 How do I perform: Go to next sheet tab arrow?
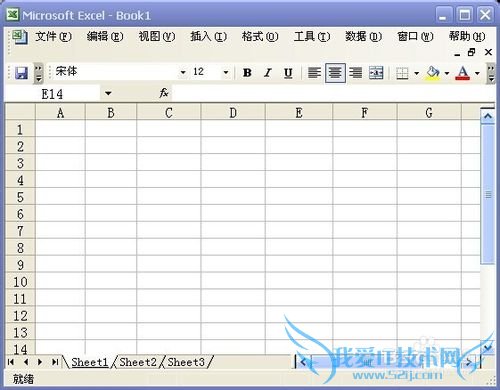pos(40,362)
